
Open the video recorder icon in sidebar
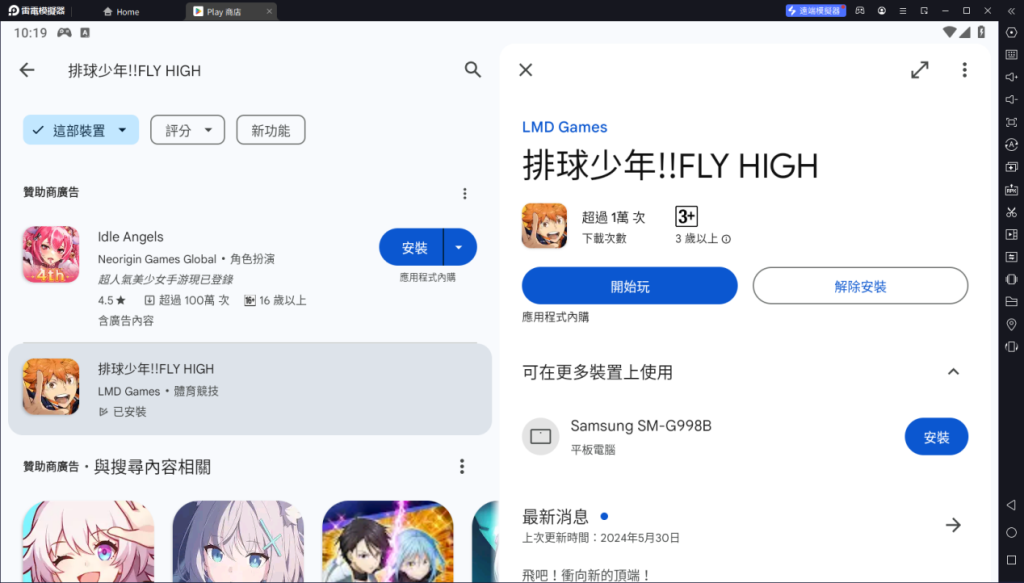pyautogui.click(x=1011, y=234)
